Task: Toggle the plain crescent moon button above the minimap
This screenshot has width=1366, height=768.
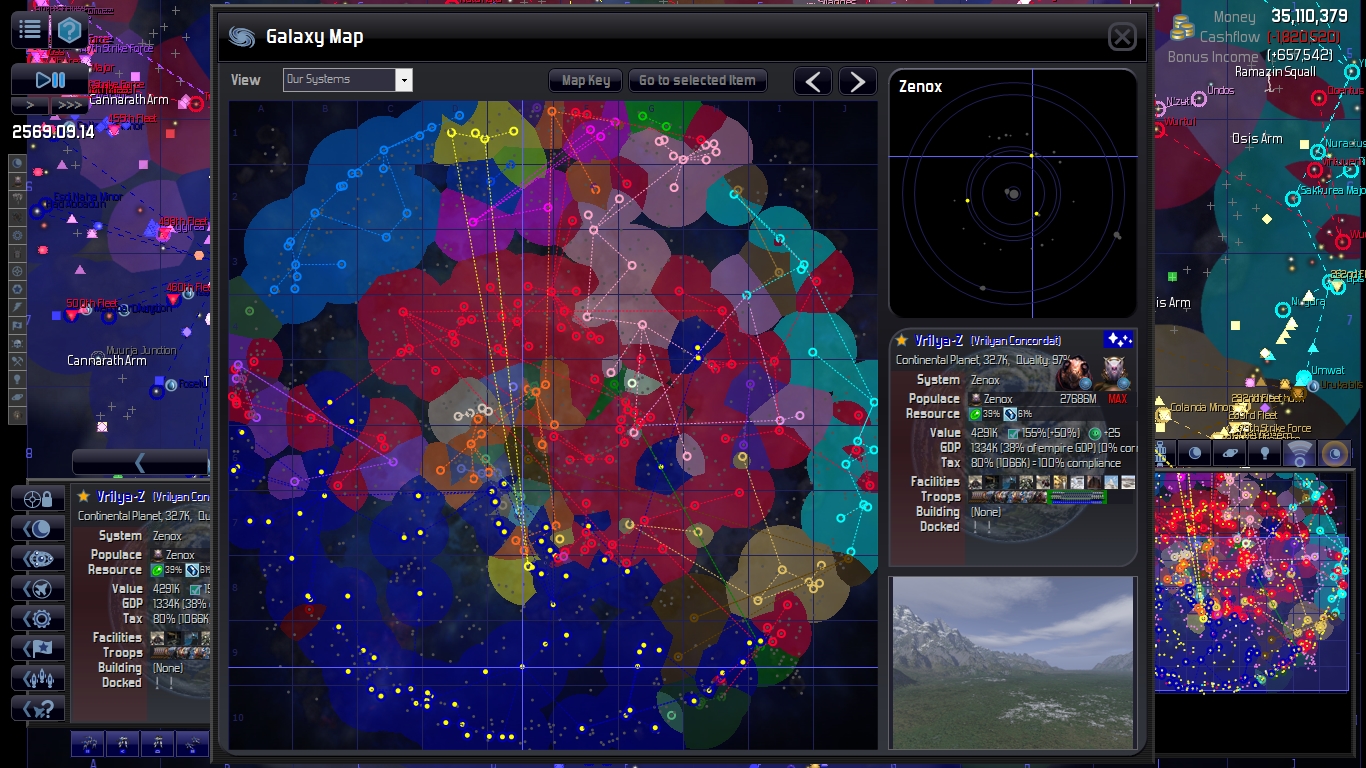Action: pyautogui.click(x=1194, y=454)
